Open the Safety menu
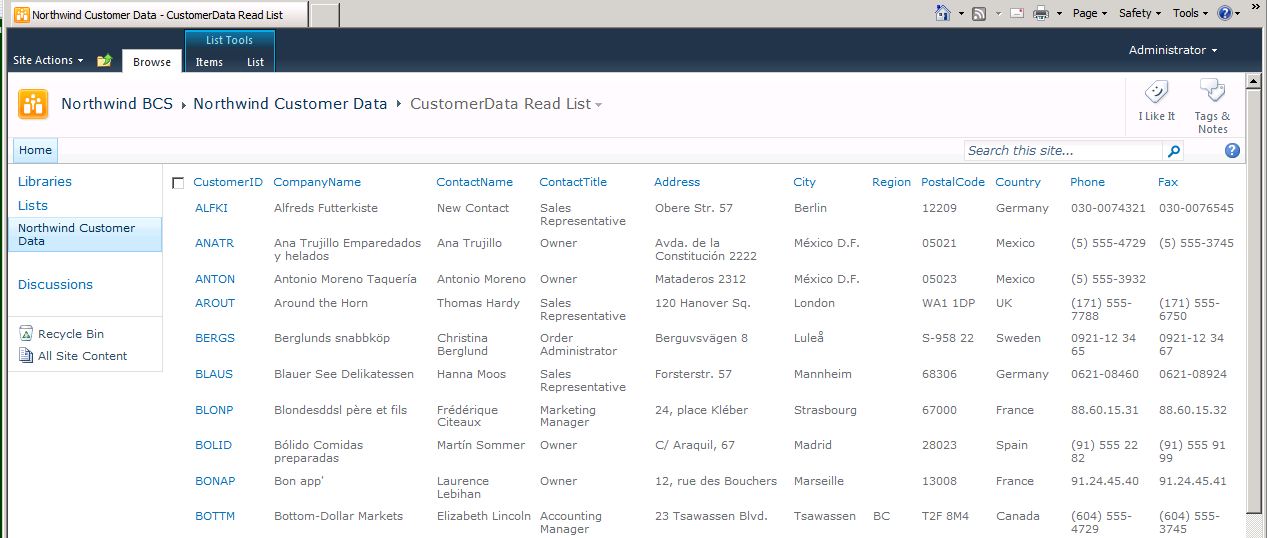The width and height of the screenshot is (1267, 538). (1140, 13)
